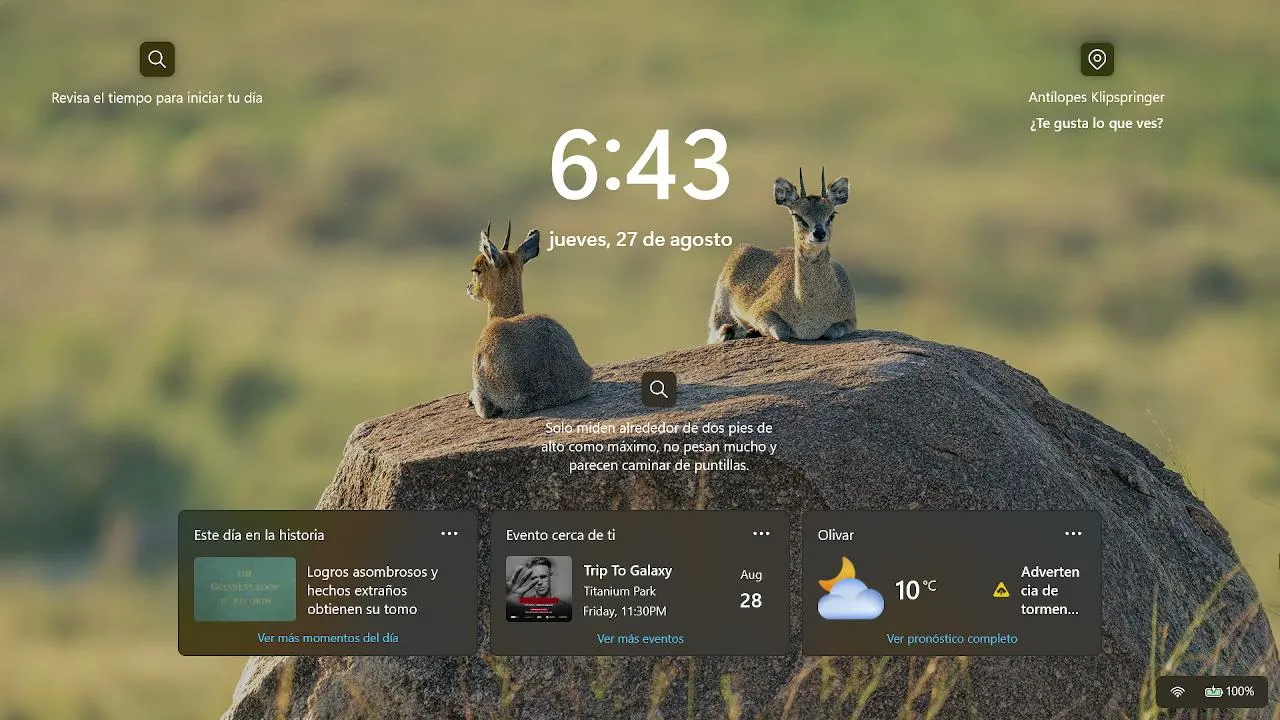The image size is (1280, 720).
Task: Click the Solo miden alrededor de dos pies text
Action: click(659, 446)
